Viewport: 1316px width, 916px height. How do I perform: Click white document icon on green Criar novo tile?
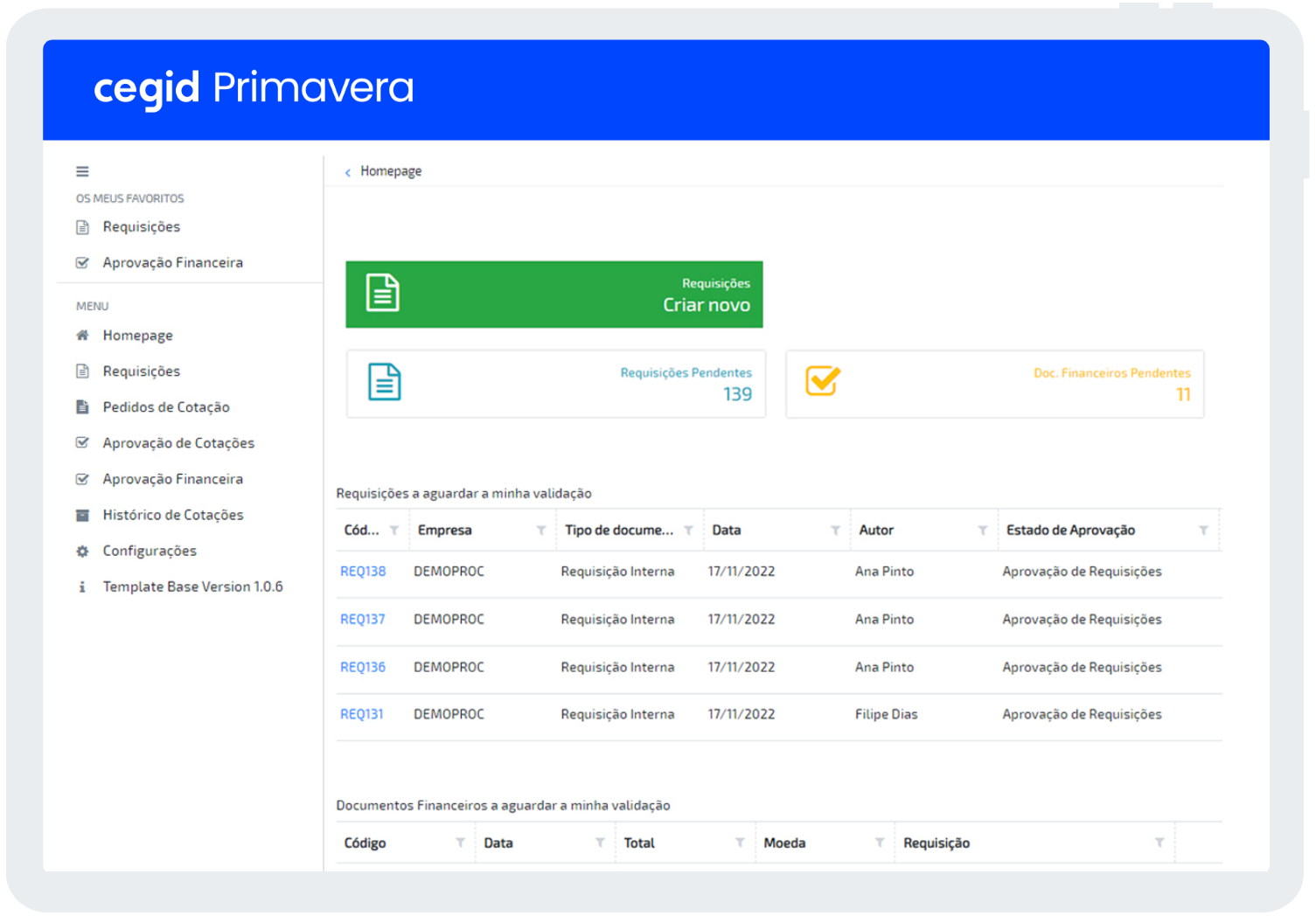[x=383, y=293]
